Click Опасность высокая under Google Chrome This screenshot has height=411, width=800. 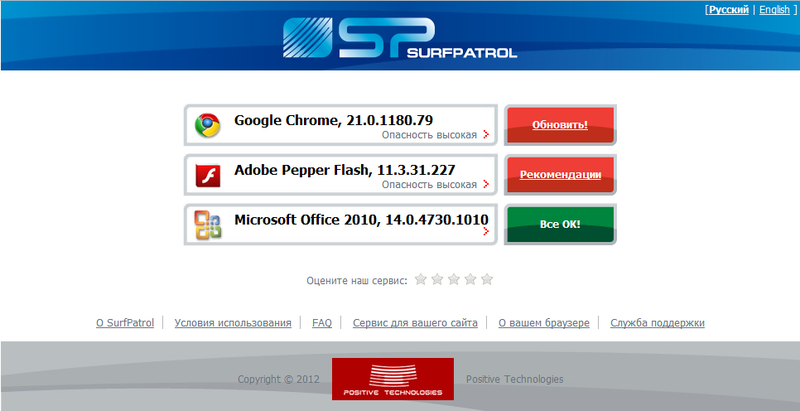(x=430, y=135)
